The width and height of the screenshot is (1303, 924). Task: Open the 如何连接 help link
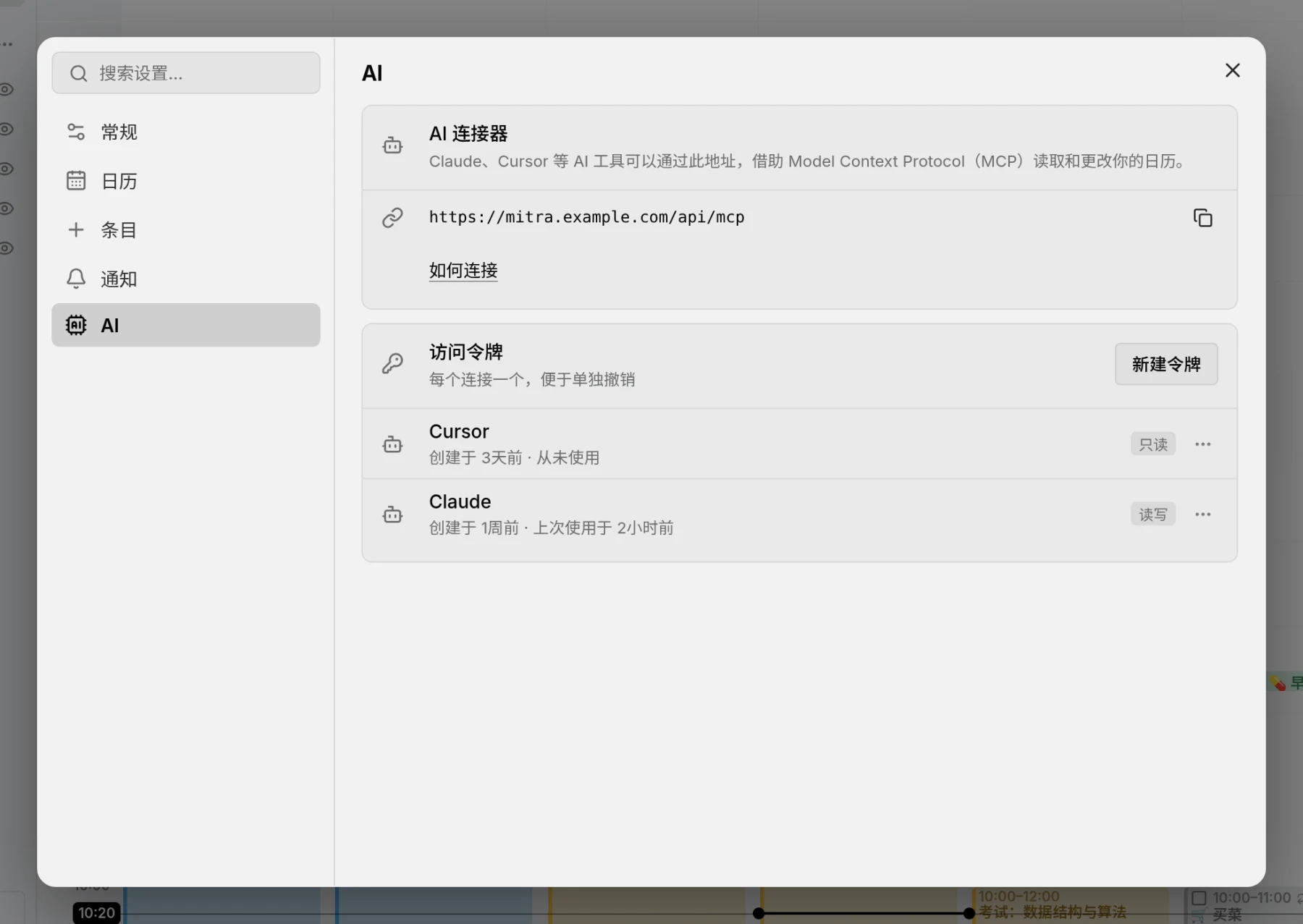(463, 270)
